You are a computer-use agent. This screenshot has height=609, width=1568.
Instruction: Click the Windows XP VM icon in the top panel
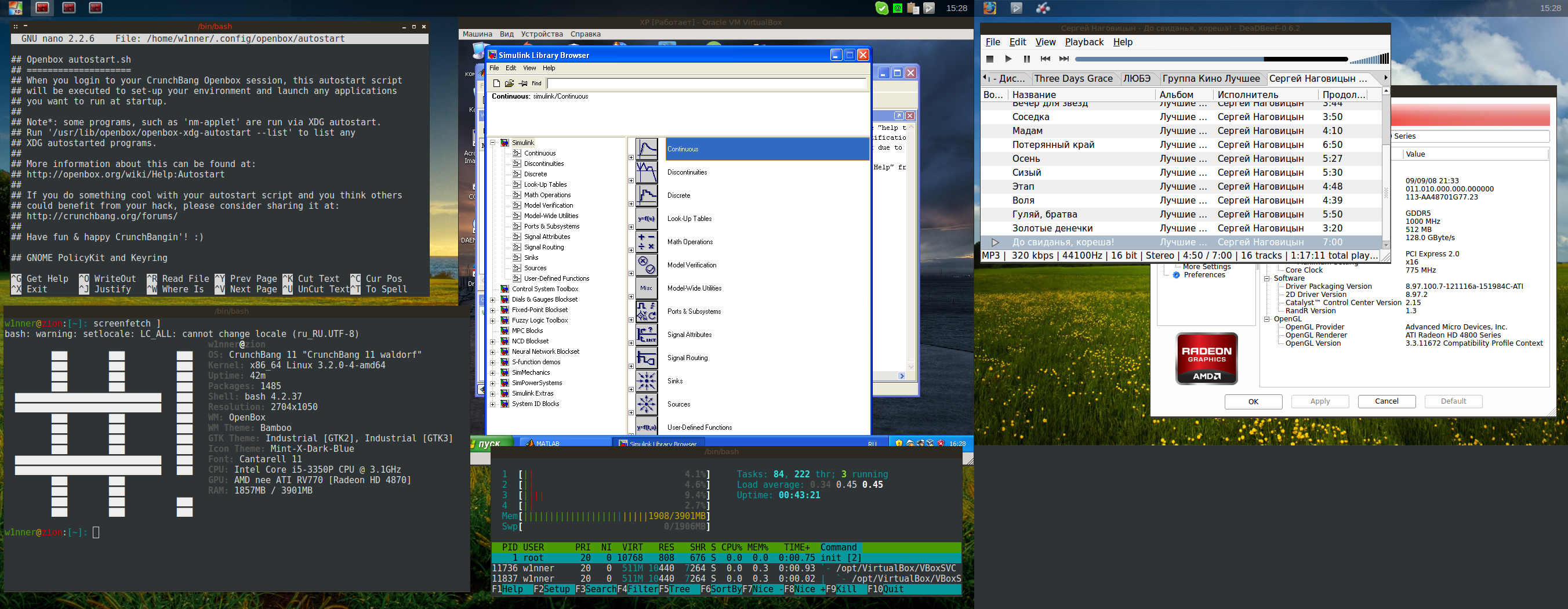pyautogui.click(x=15, y=8)
